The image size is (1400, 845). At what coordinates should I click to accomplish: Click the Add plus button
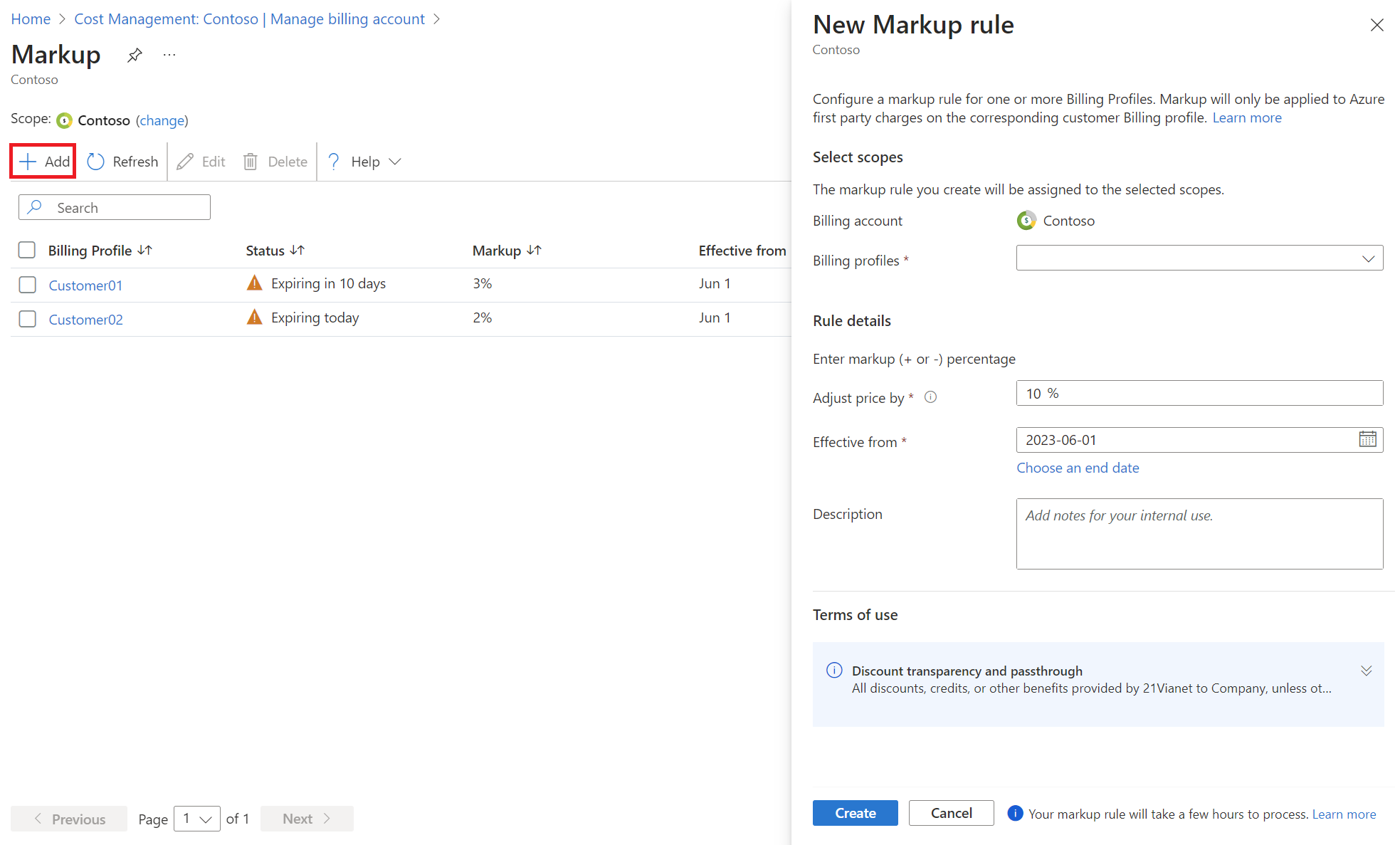click(x=44, y=162)
